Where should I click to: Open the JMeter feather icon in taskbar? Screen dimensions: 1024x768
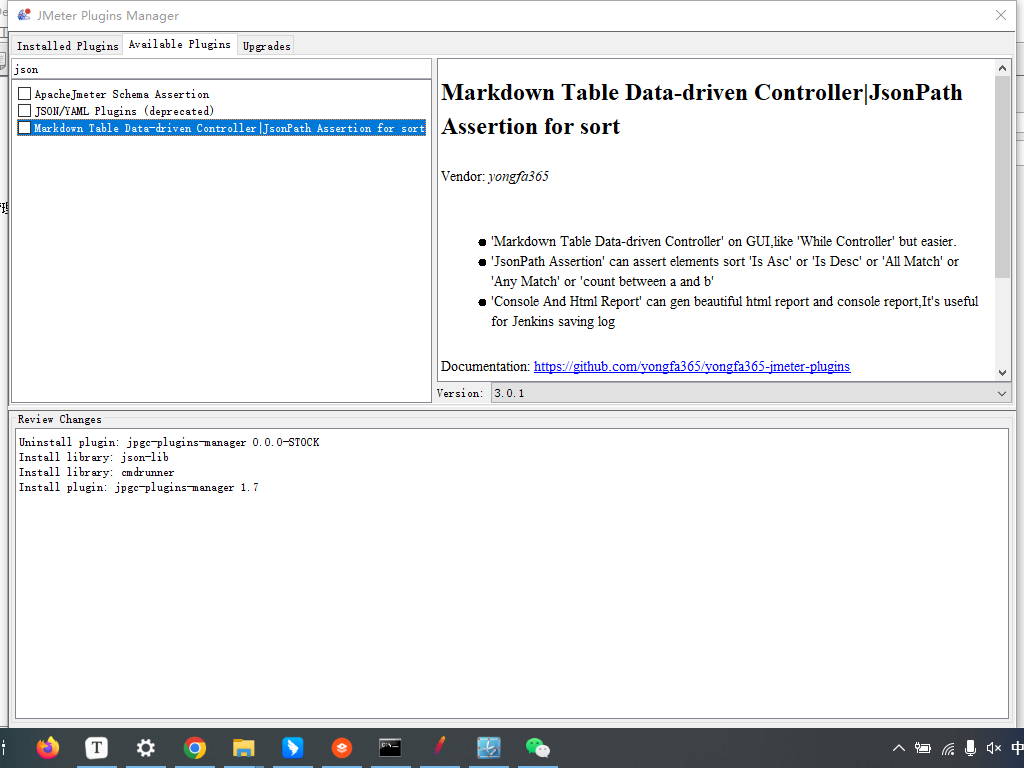pyautogui.click(x=440, y=746)
